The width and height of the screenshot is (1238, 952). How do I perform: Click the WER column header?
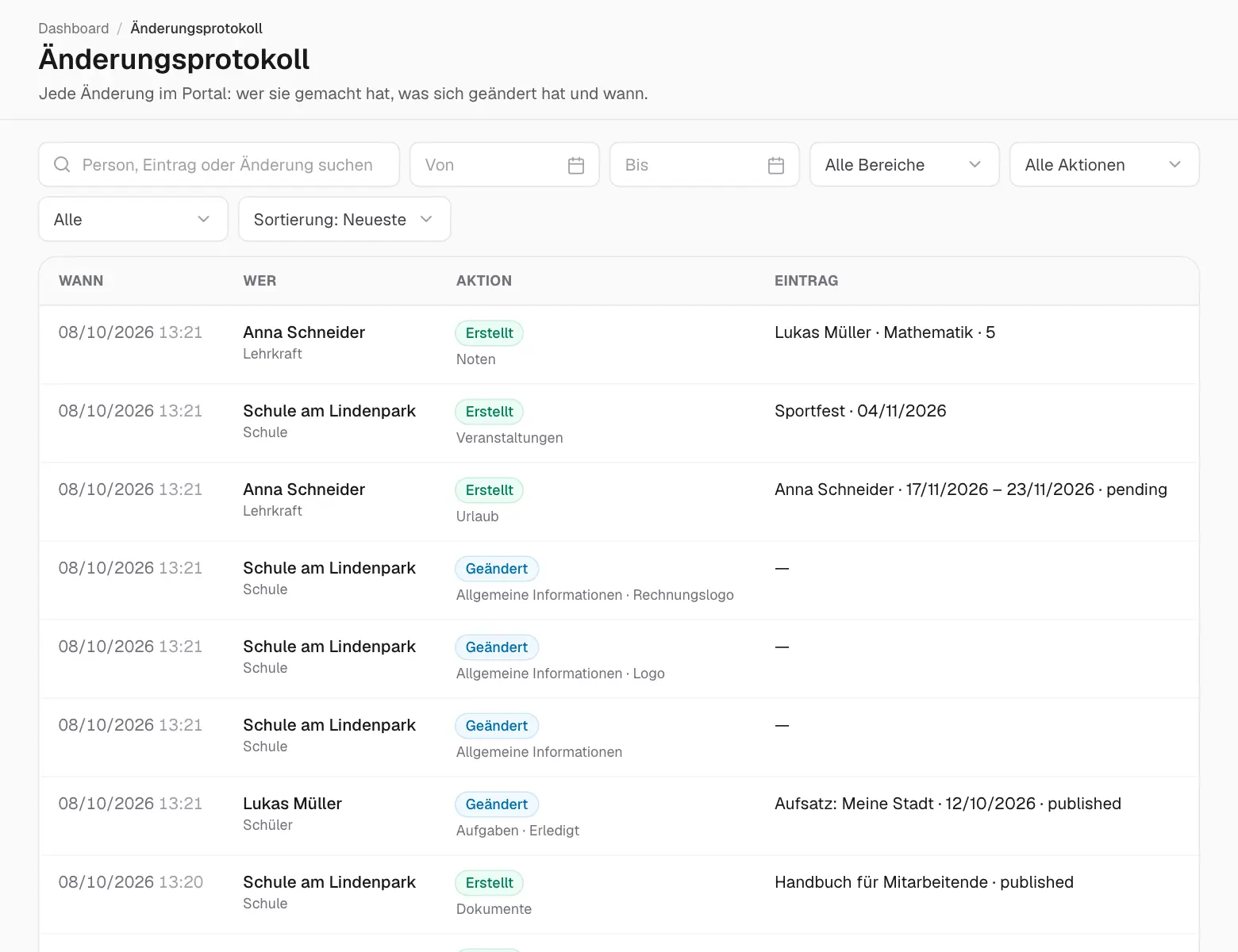click(260, 281)
